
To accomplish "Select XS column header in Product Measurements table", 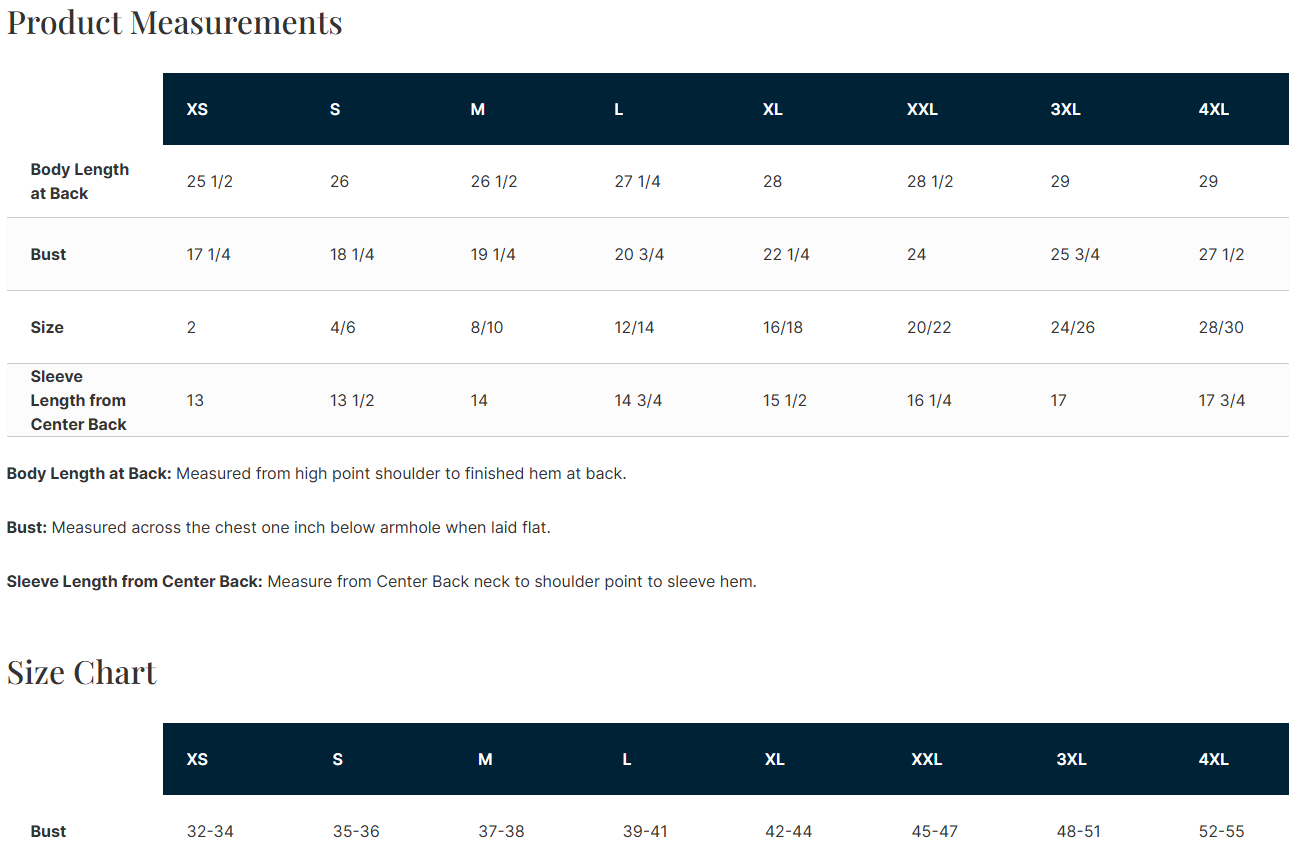I will [197, 109].
